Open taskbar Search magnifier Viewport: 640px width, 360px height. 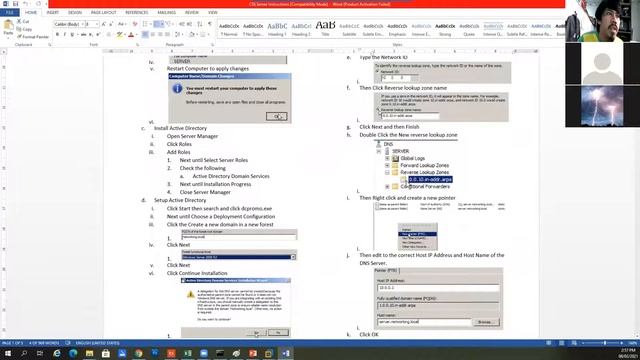24,353
